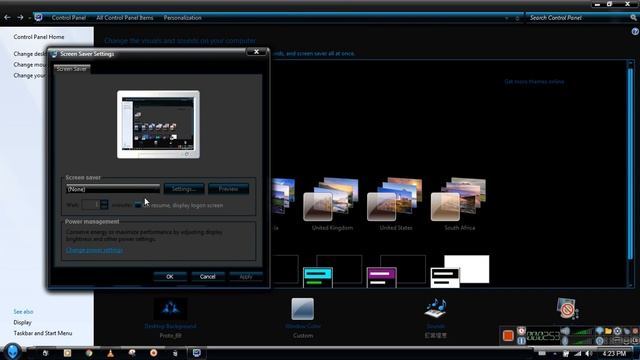Click the Wait minutes input box

[91, 204]
